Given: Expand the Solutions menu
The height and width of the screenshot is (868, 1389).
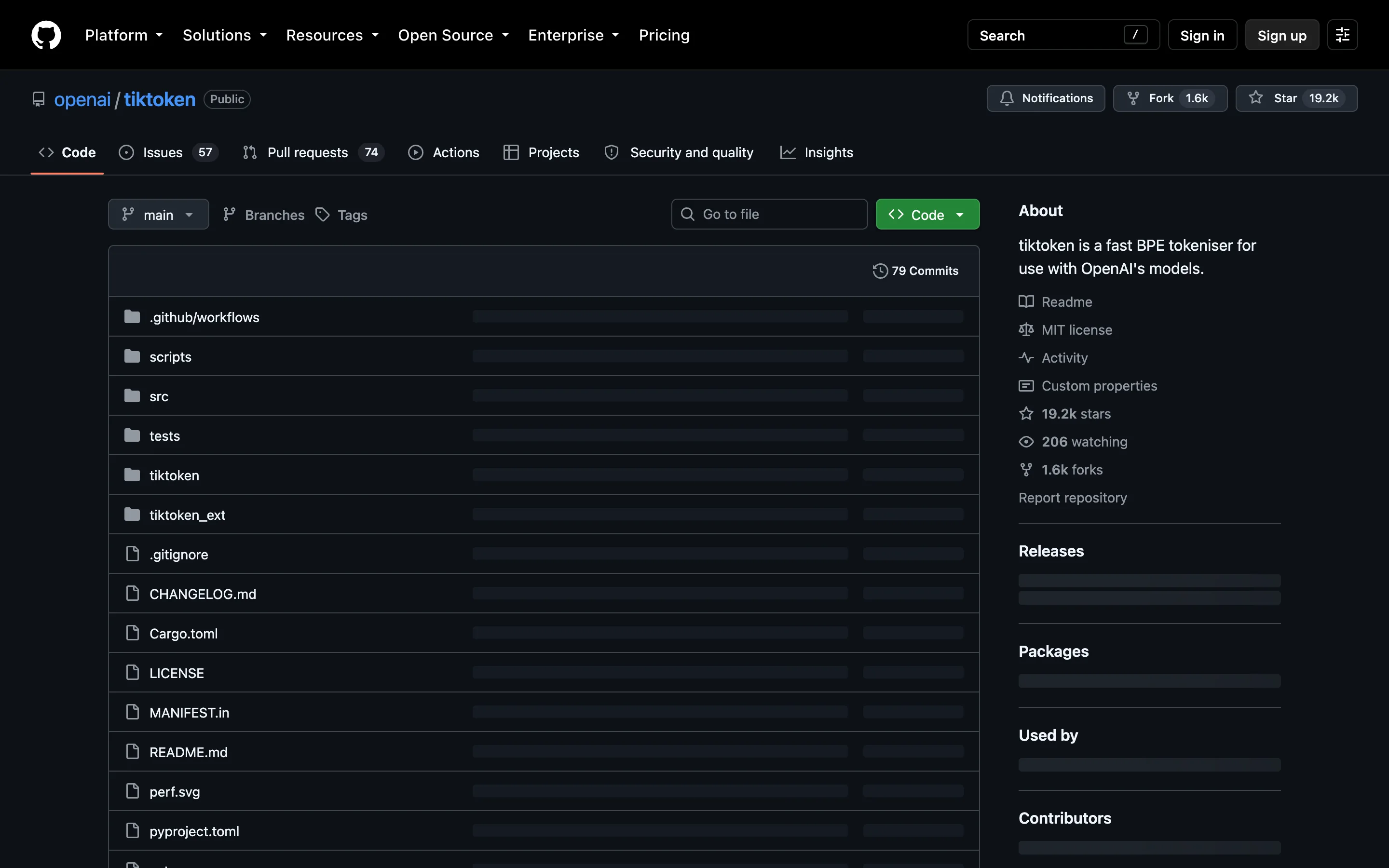Looking at the screenshot, I should click(x=225, y=35).
